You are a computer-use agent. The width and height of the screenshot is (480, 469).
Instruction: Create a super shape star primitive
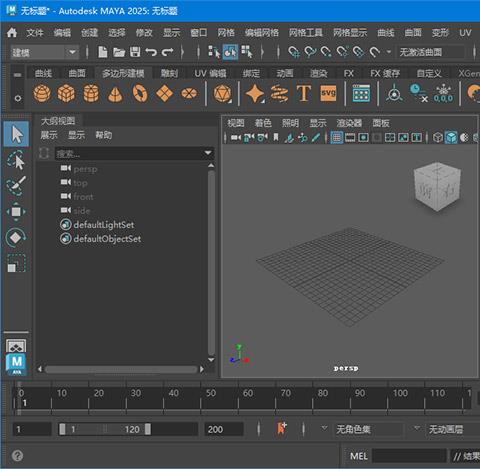255,93
